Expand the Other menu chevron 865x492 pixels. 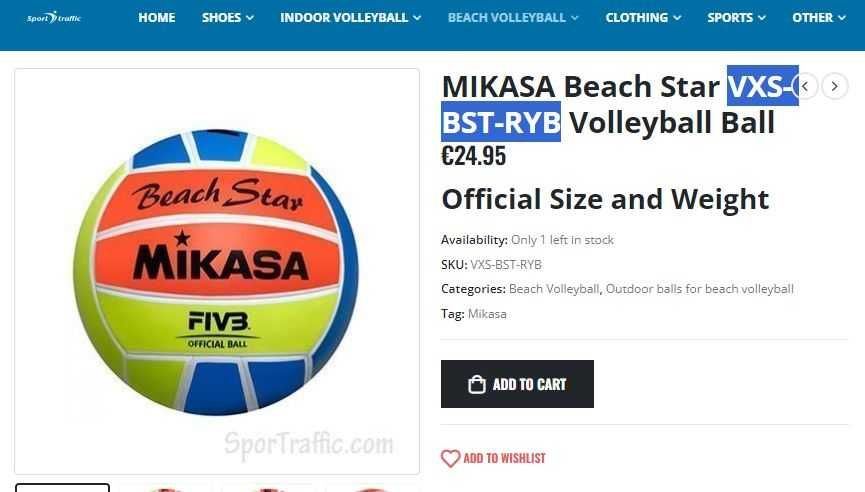[x=842, y=18]
